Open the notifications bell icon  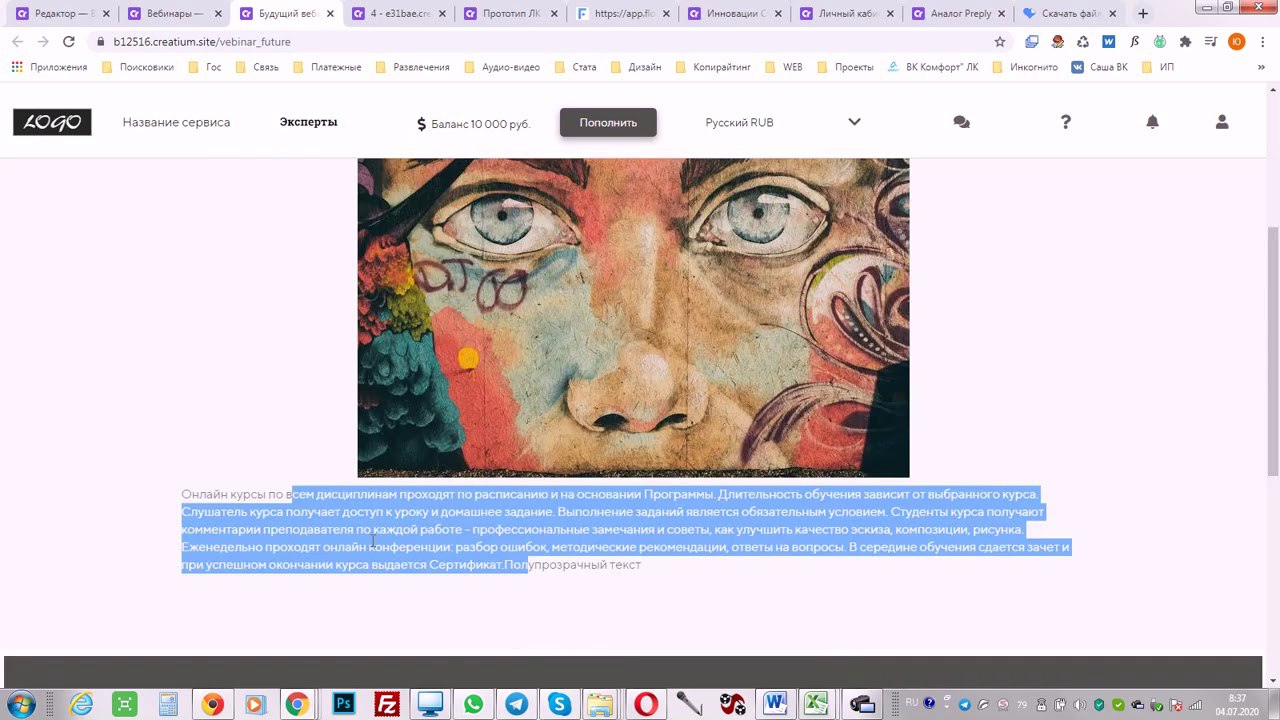(1152, 122)
